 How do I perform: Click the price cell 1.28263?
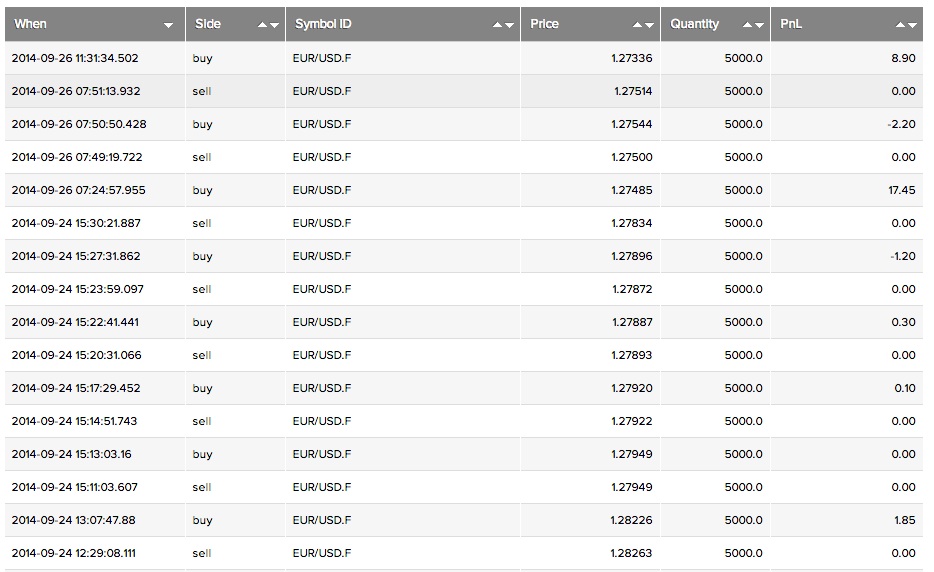(x=631, y=553)
